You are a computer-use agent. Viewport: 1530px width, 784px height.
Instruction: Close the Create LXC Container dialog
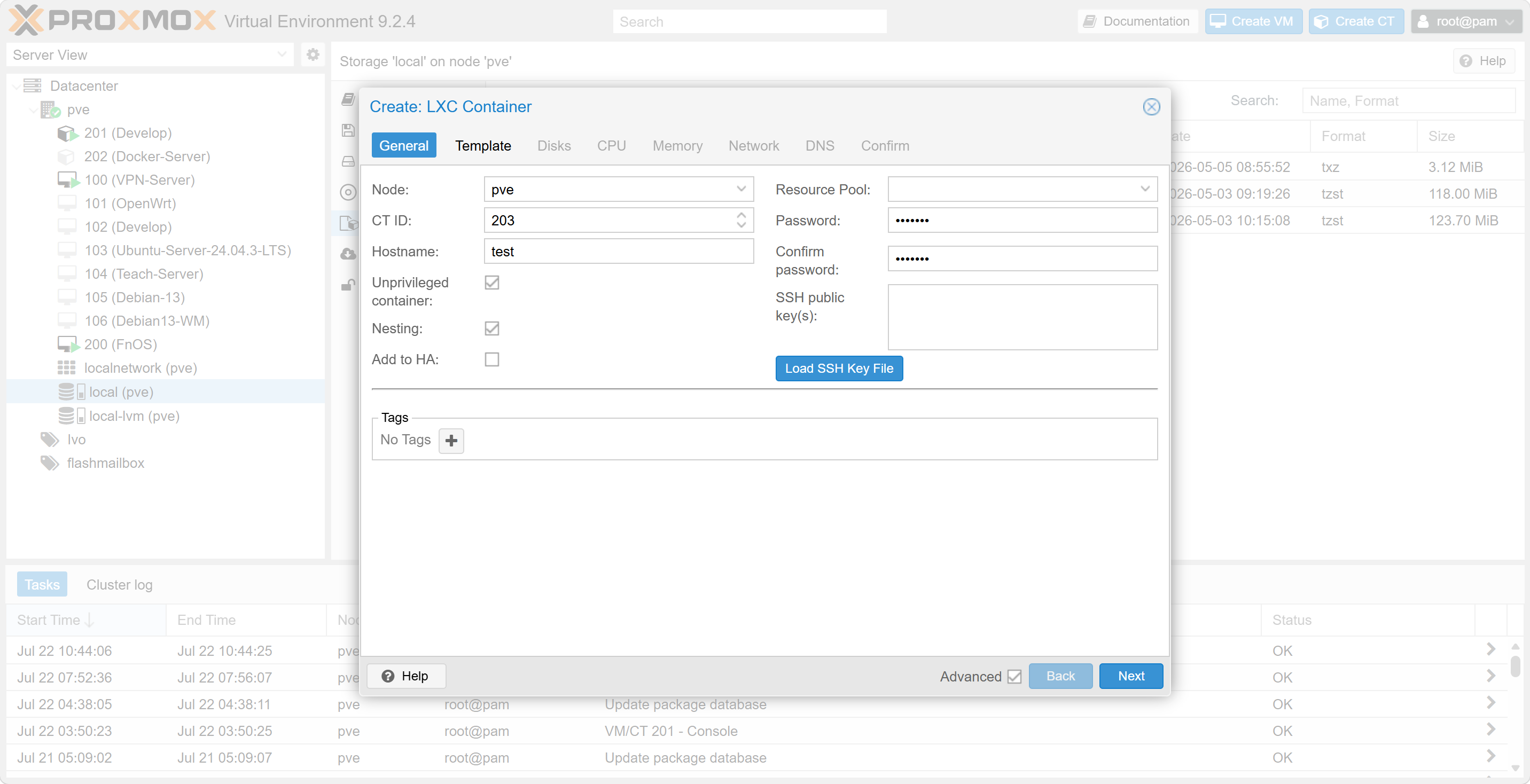1151,107
